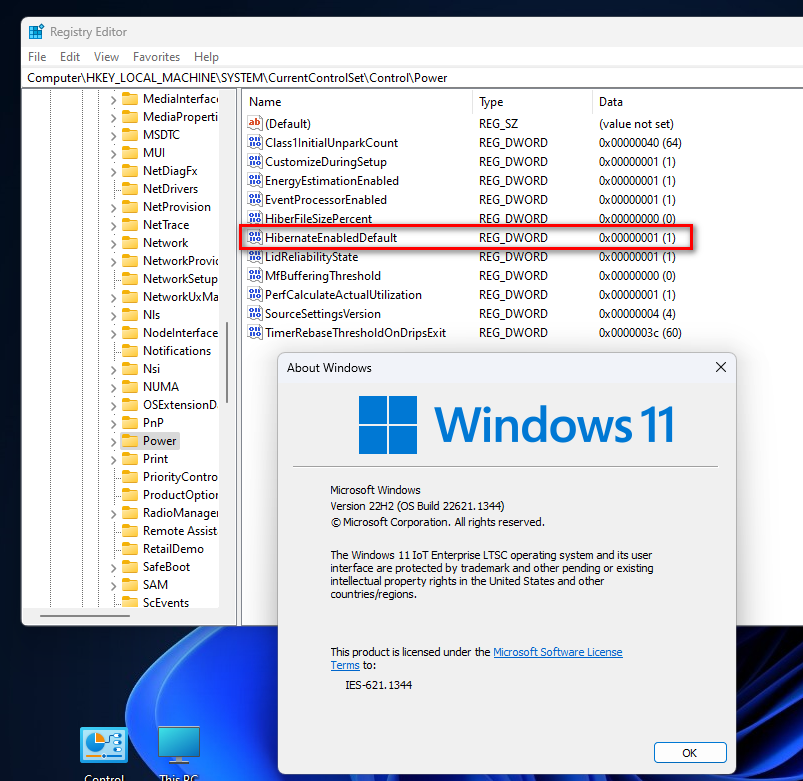Click the This PC desktop icon
This screenshot has width=803, height=781.
click(178, 745)
